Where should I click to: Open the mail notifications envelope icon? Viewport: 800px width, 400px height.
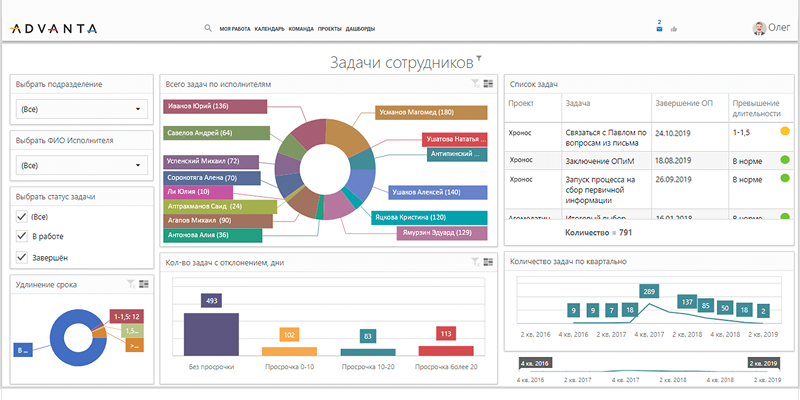click(659, 29)
